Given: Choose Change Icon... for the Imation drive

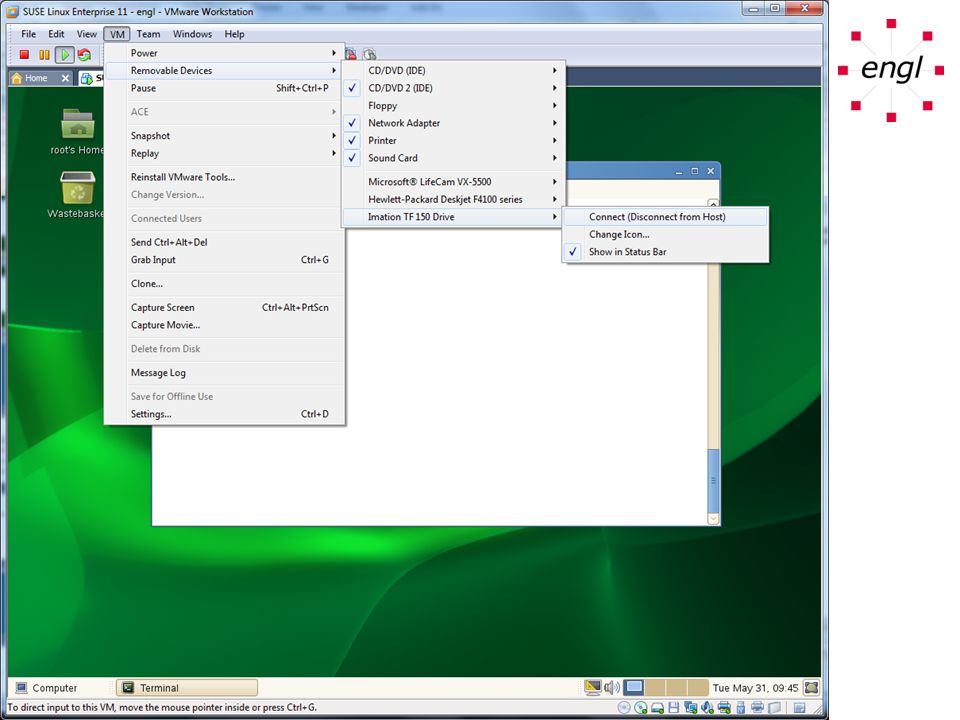Looking at the screenshot, I should click(x=665, y=234).
